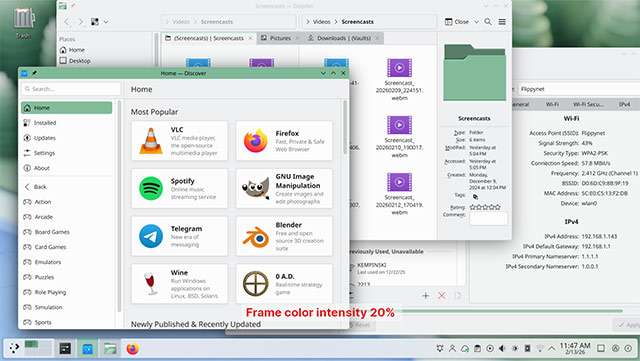Screen dimensions: 640x361
Task: Set star rating in Dolphin info panel
Action: (485, 207)
